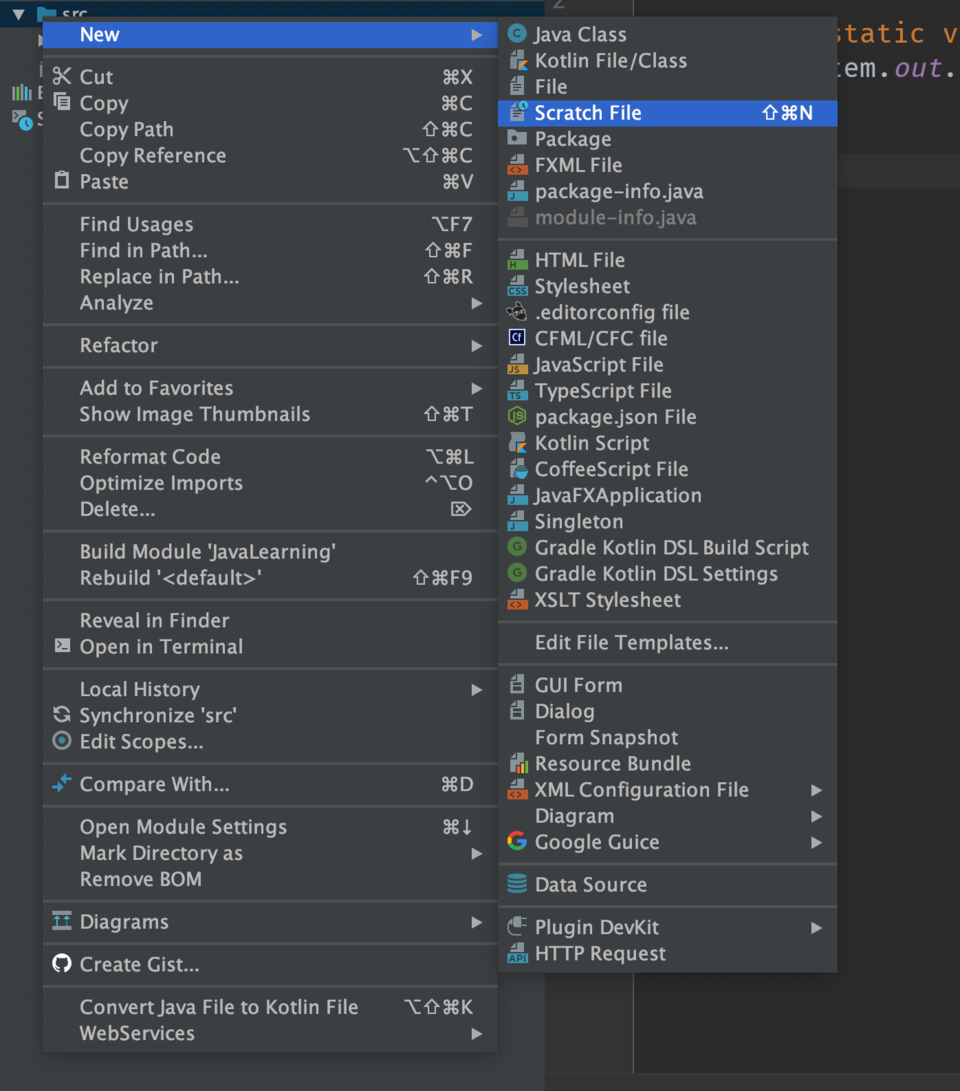Expand the Refactor submenu arrow

(477, 346)
